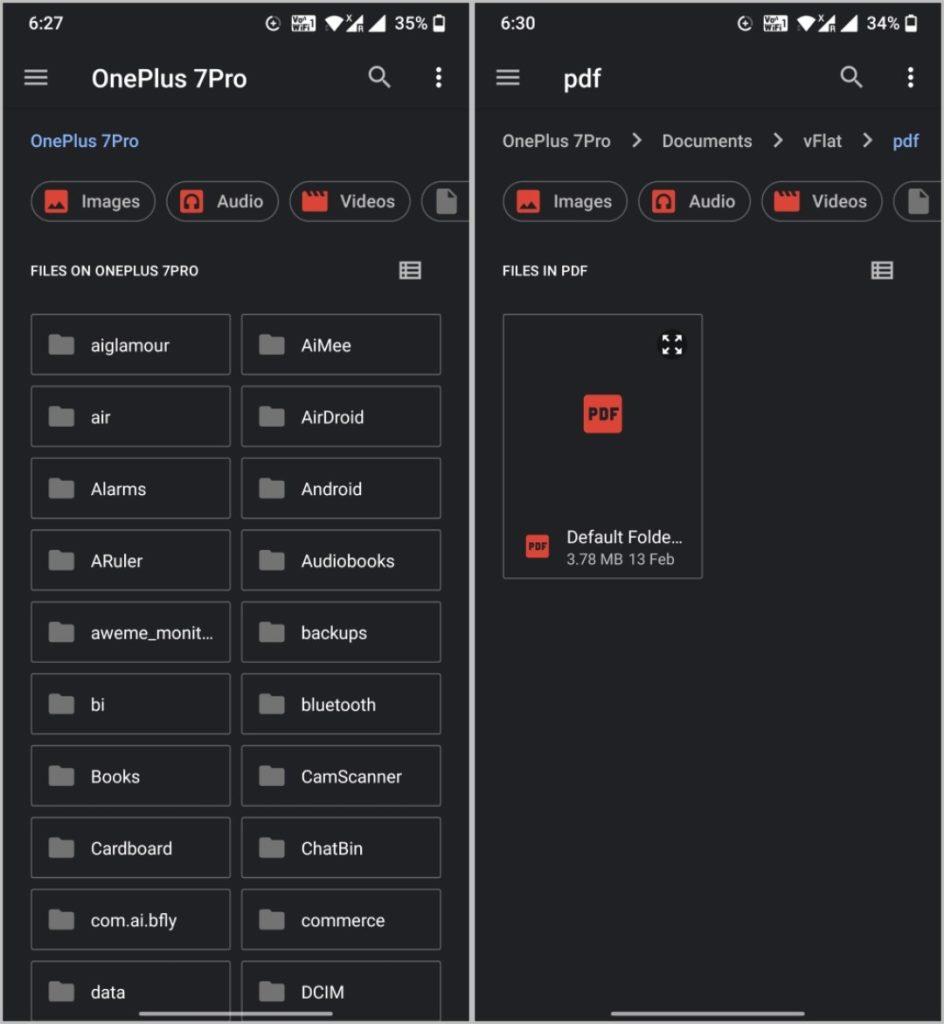Open hamburger menu in pdf screen
This screenshot has width=944, height=1024.
point(508,78)
